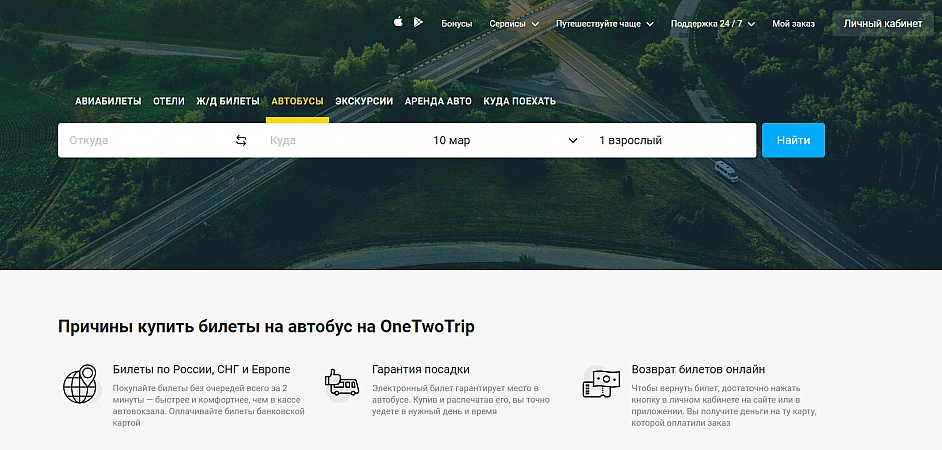Click the globe icon for tickets across Russia
Screen dimensions: 942x450
(x=79, y=383)
